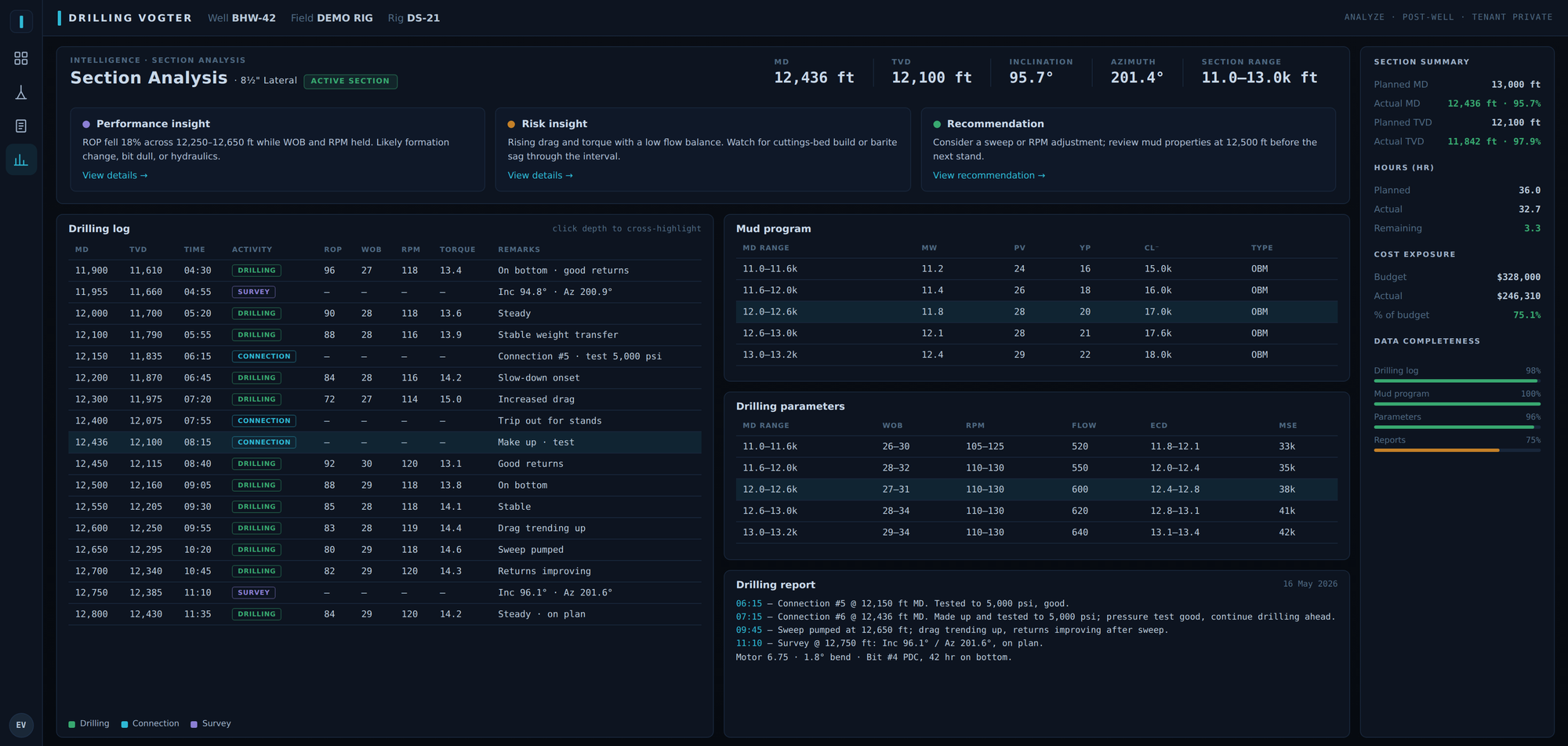Image resolution: width=1568 pixels, height=746 pixels.
Task: Click the green Recommendation dot
Action: (x=937, y=124)
